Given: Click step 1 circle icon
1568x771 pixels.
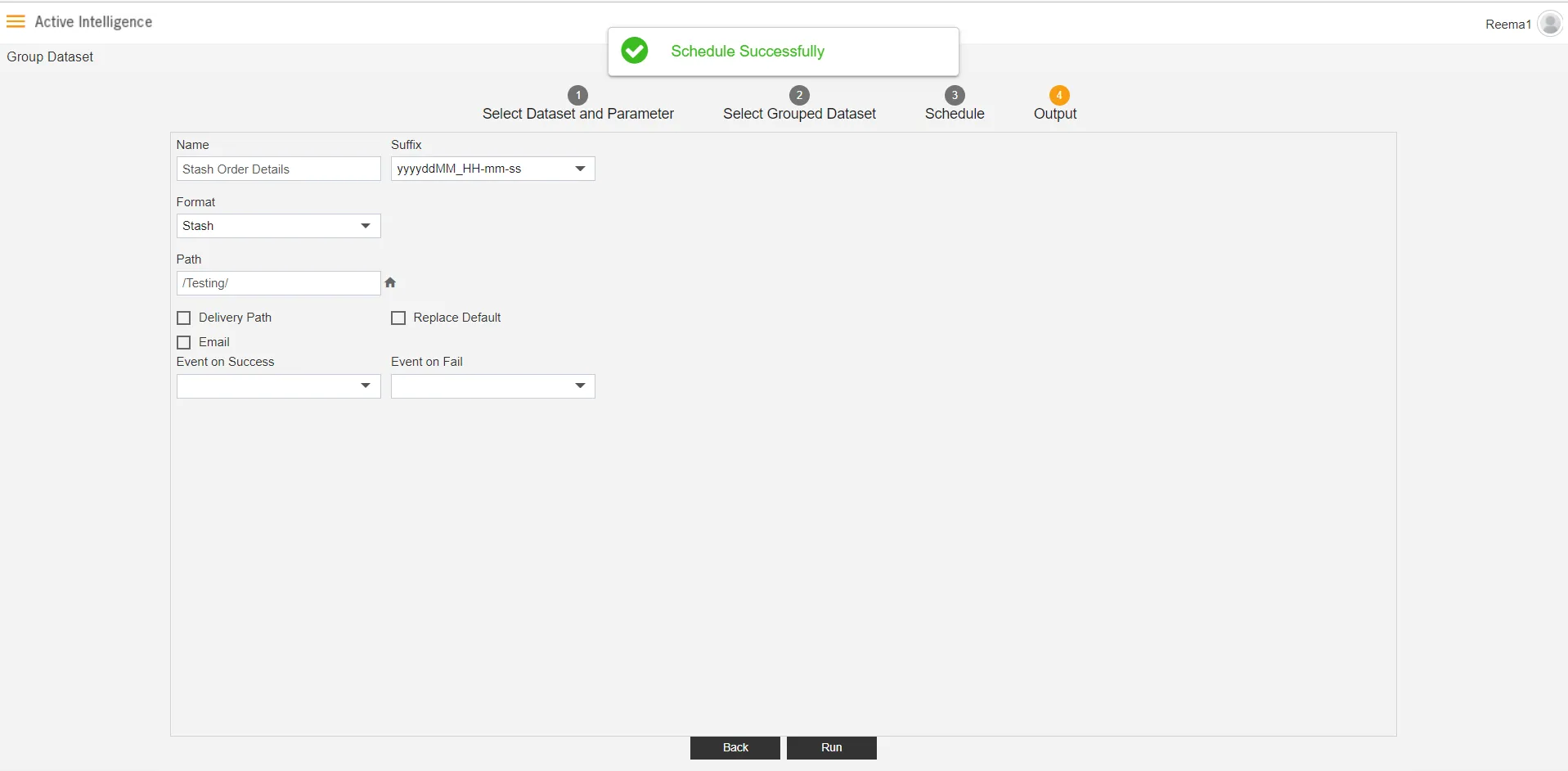Looking at the screenshot, I should (x=577, y=95).
